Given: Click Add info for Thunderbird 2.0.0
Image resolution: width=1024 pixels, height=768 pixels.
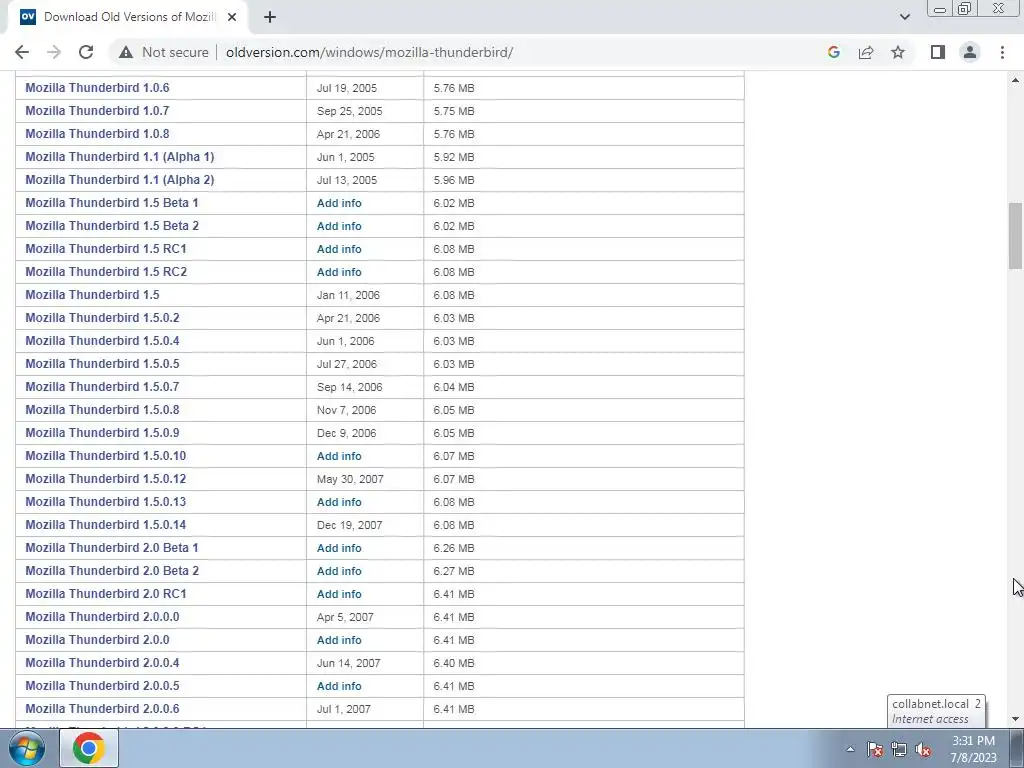Looking at the screenshot, I should point(339,640).
